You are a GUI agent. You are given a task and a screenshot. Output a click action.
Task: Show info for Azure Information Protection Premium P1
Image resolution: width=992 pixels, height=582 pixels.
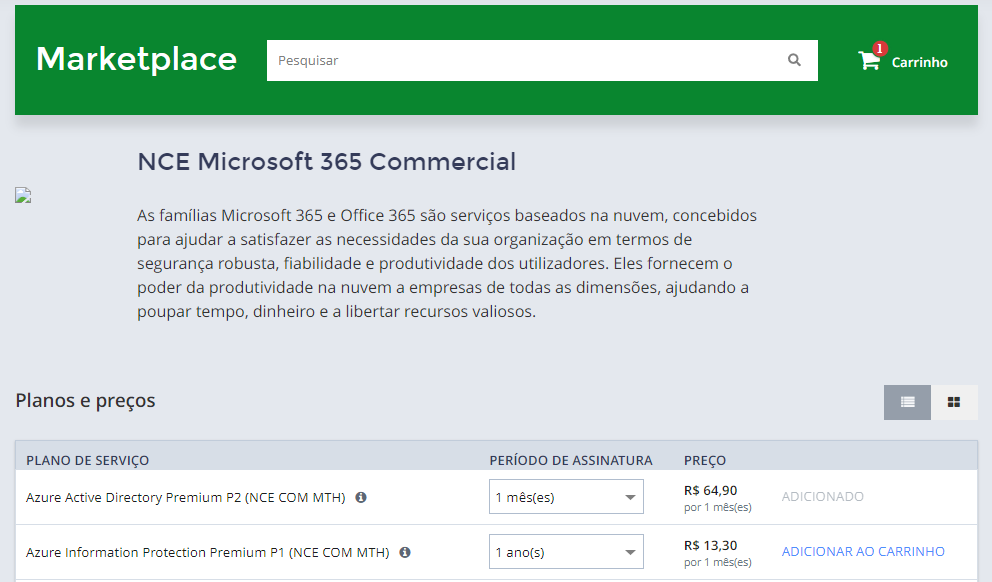(x=405, y=552)
